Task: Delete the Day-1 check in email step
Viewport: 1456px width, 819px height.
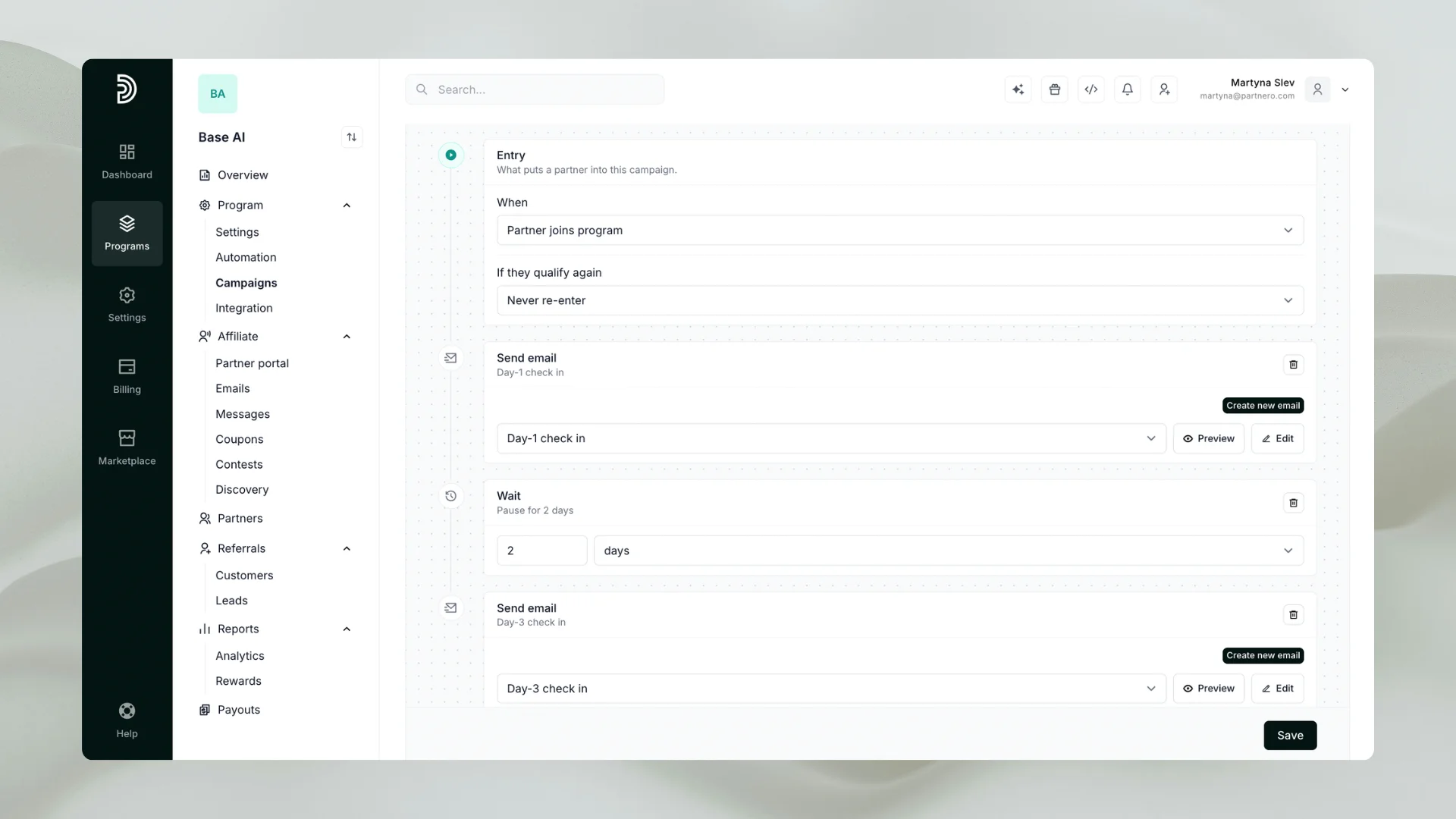Action: pyautogui.click(x=1293, y=365)
